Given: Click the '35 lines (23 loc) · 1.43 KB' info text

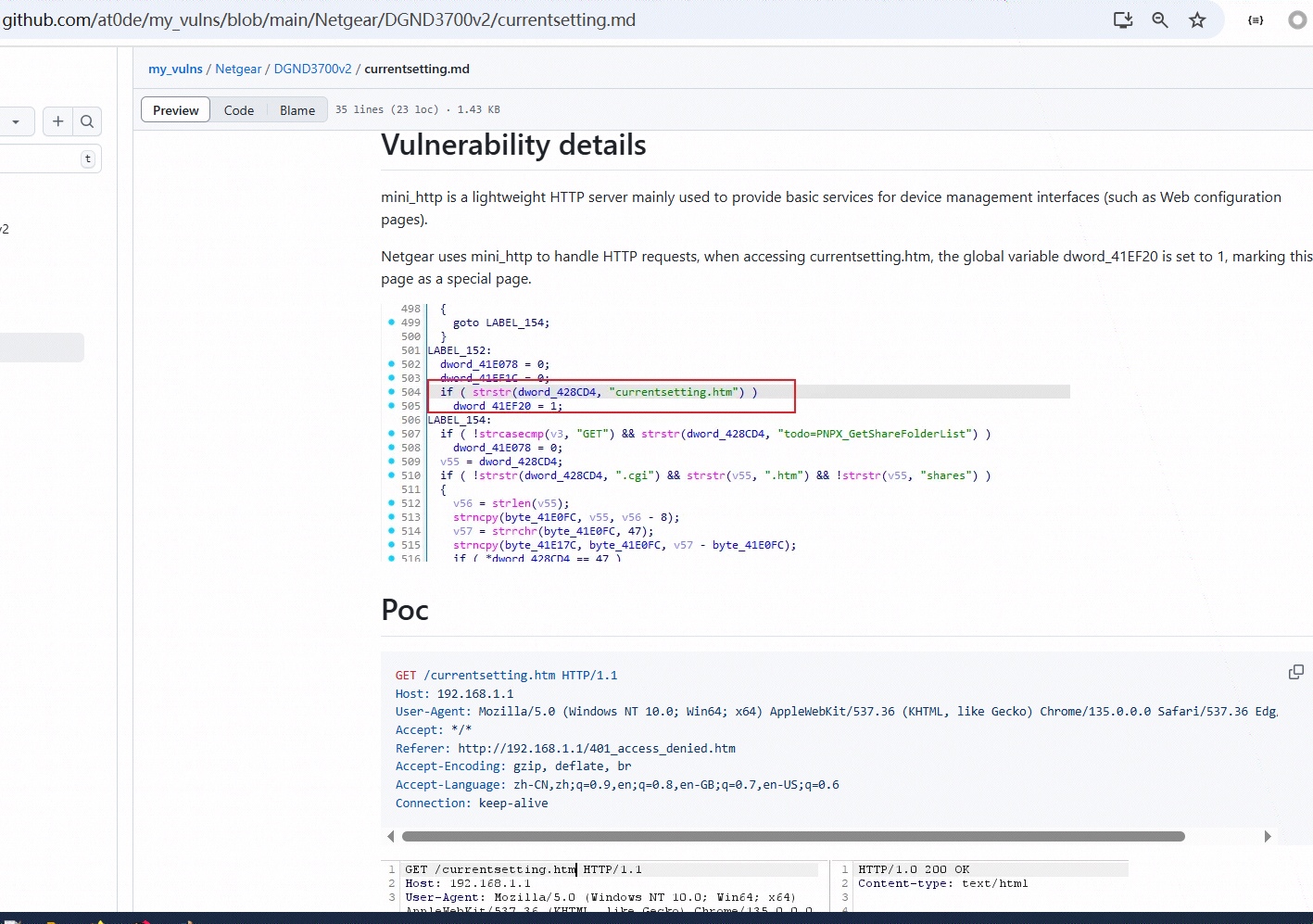Looking at the screenshot, I should (417, 109).
